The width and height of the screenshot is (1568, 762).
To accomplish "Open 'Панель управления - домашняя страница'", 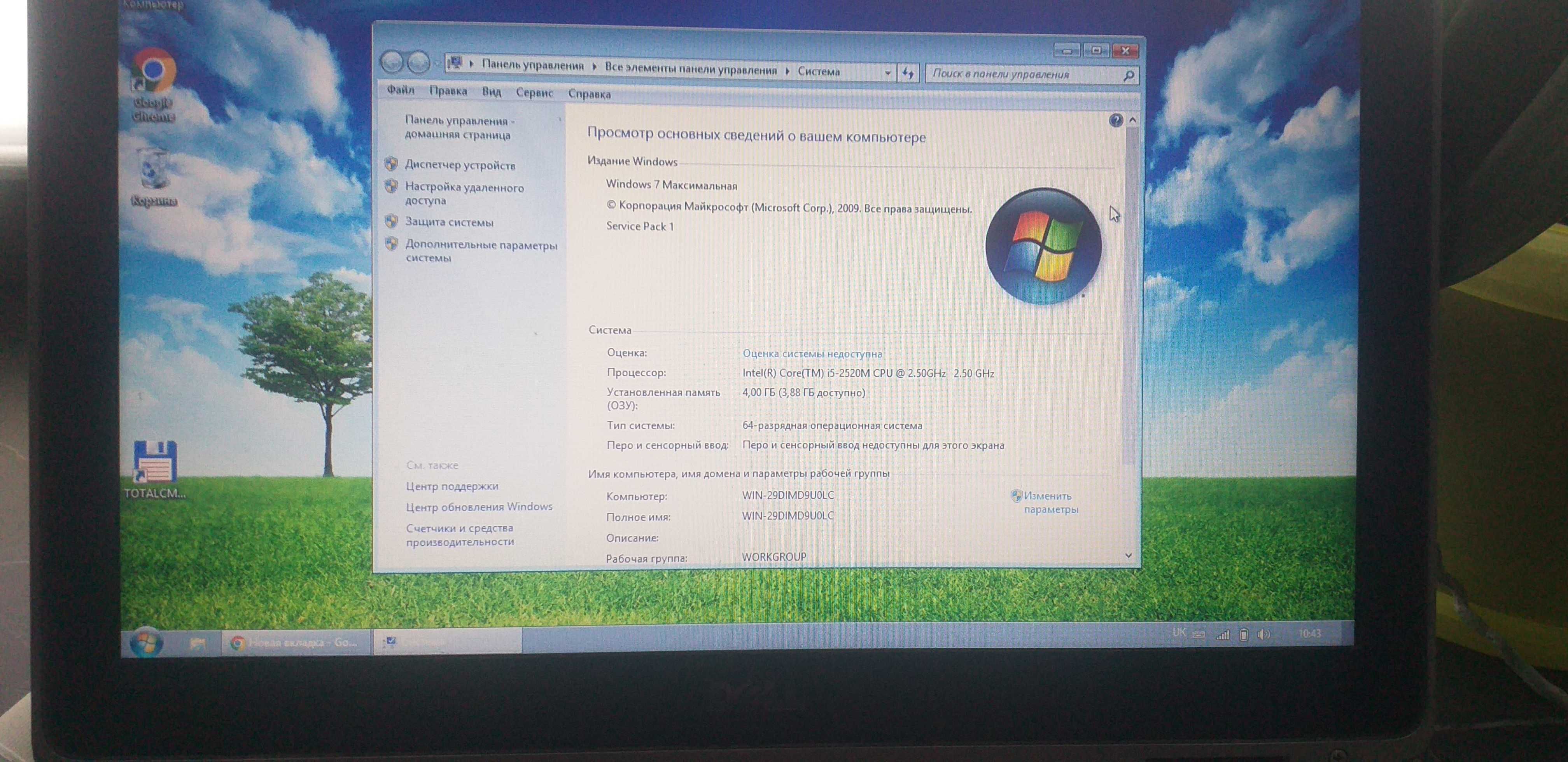I will tap(459, 128).
